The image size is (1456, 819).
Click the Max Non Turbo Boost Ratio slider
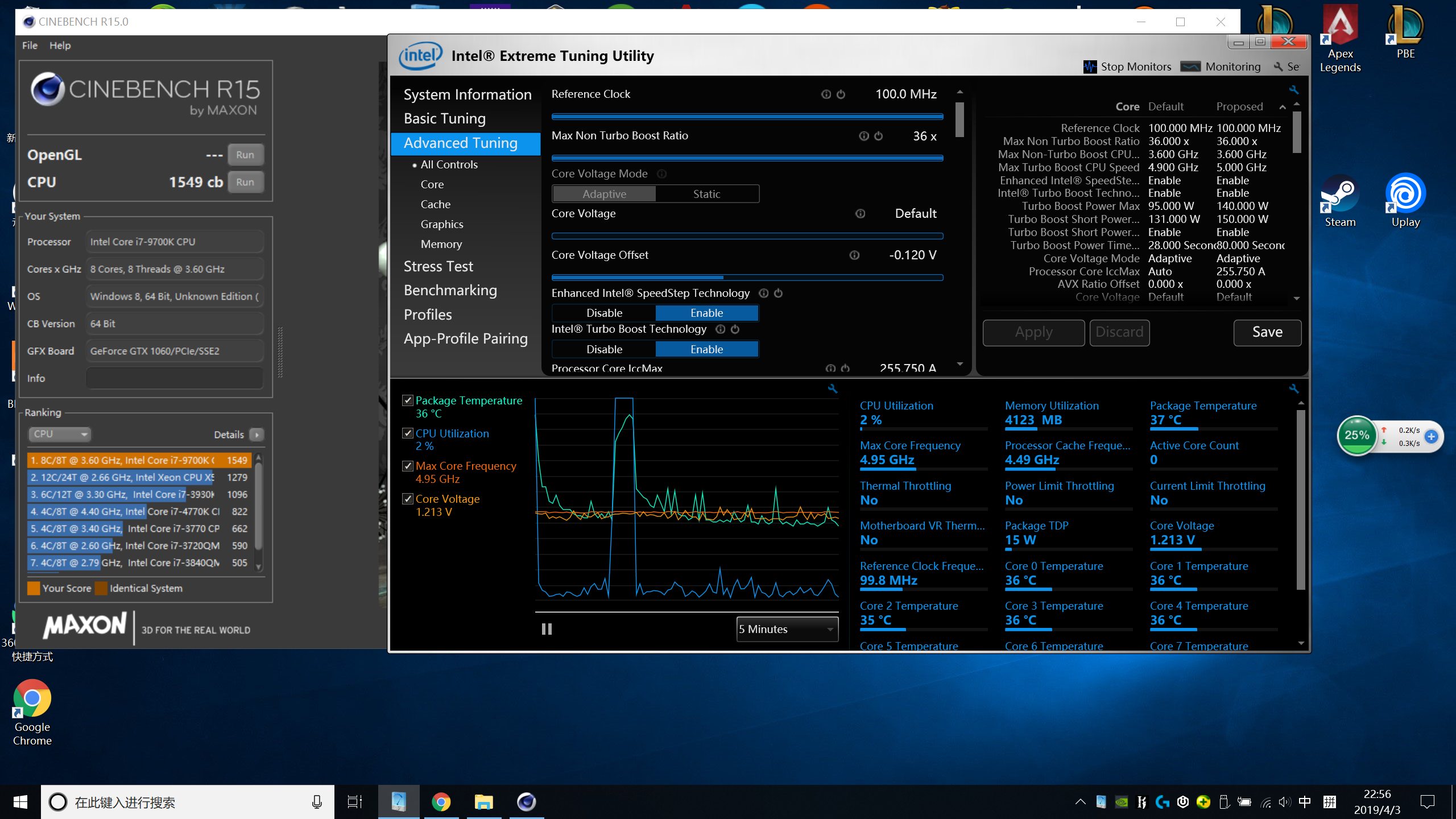[747, 158]
